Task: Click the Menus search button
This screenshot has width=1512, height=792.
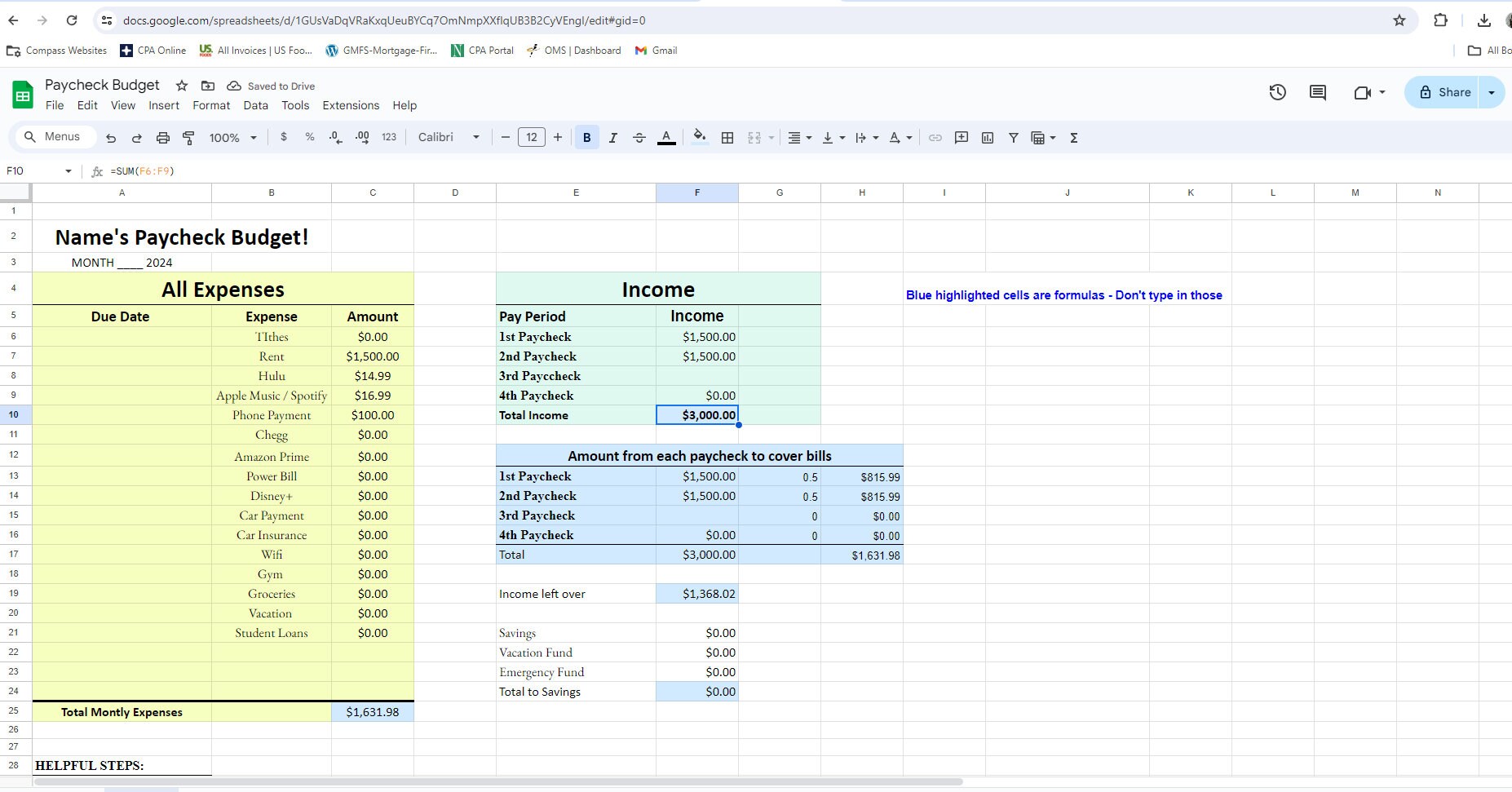Action: (54, 136)
